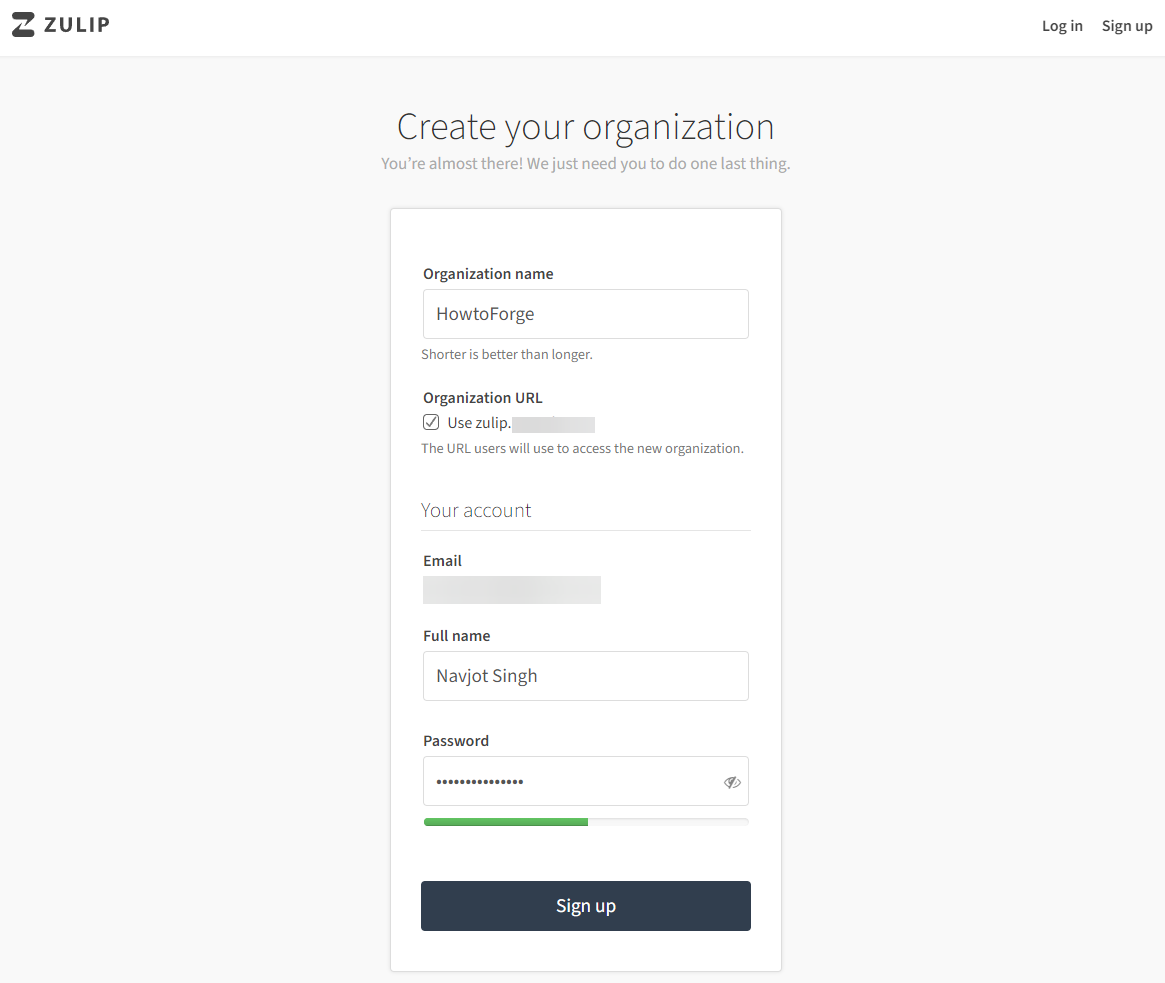The width and height of the screenshot is (1165, 983).
Task: Submit the dark Sign up button
Action: [585, 906]
